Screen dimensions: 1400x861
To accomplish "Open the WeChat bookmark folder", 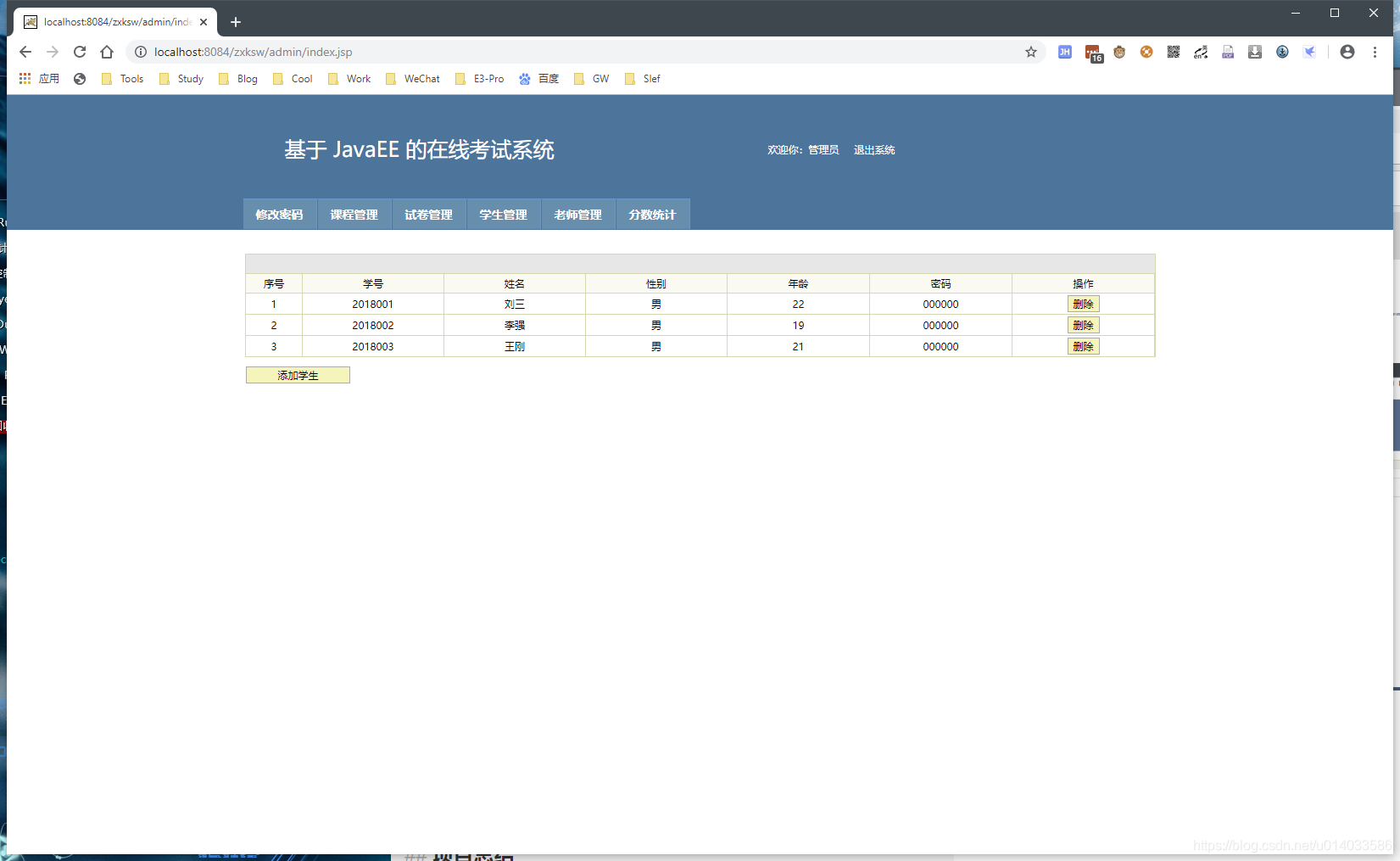I will tap(412, 79).
